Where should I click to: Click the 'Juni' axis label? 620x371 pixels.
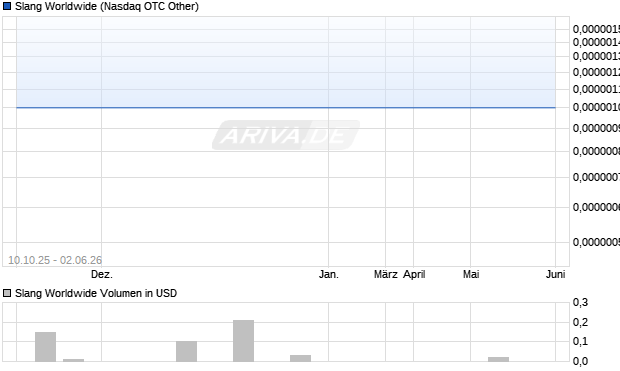[x=555, y=274]
